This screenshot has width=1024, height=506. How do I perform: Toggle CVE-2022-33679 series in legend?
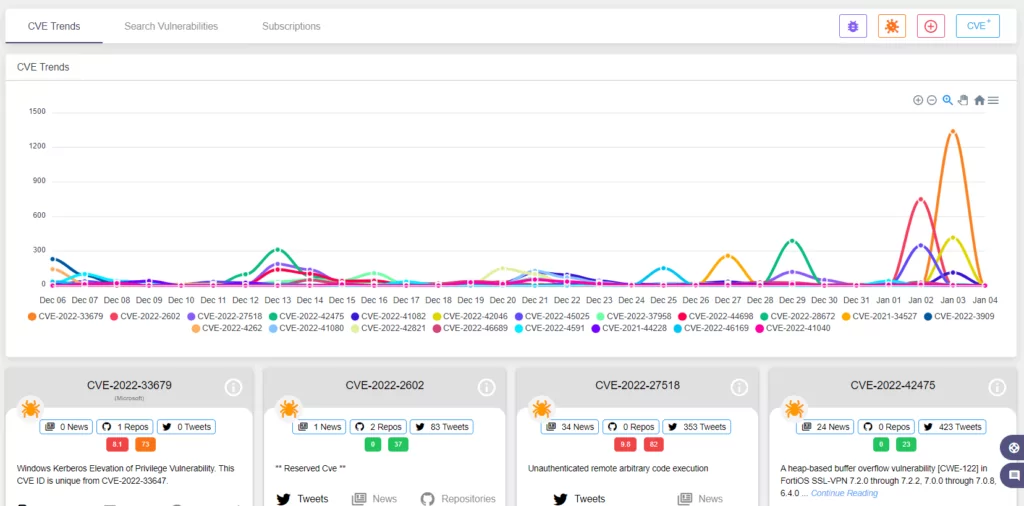[x=65, y=316]
